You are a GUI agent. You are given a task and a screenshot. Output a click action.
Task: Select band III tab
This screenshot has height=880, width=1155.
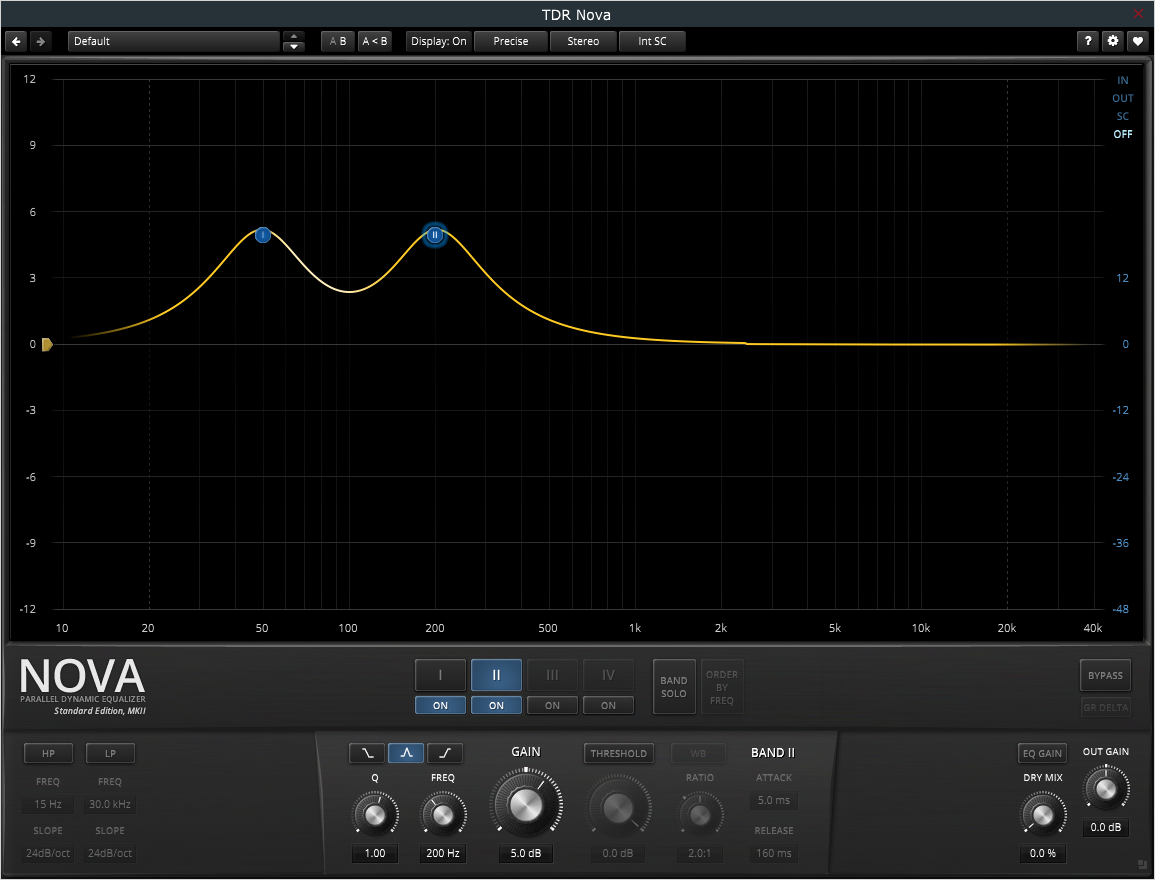point(552,675)
